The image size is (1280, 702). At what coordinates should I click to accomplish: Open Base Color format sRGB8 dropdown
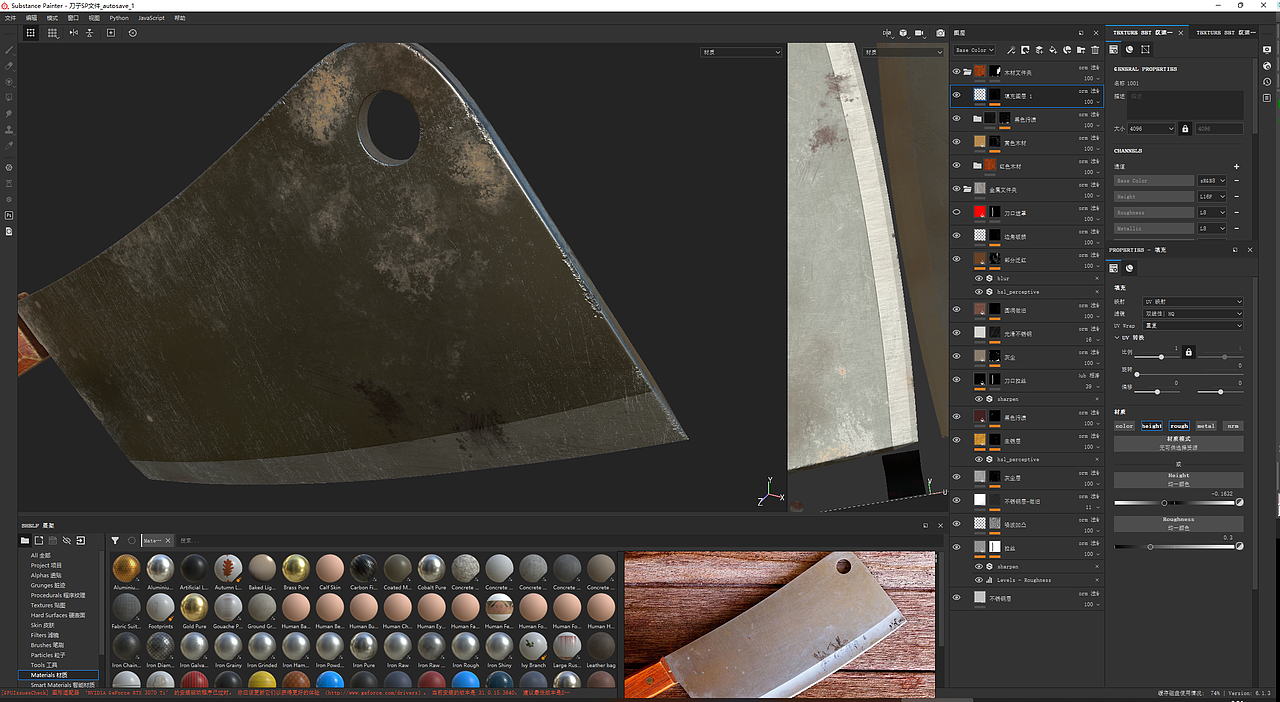1211,181
